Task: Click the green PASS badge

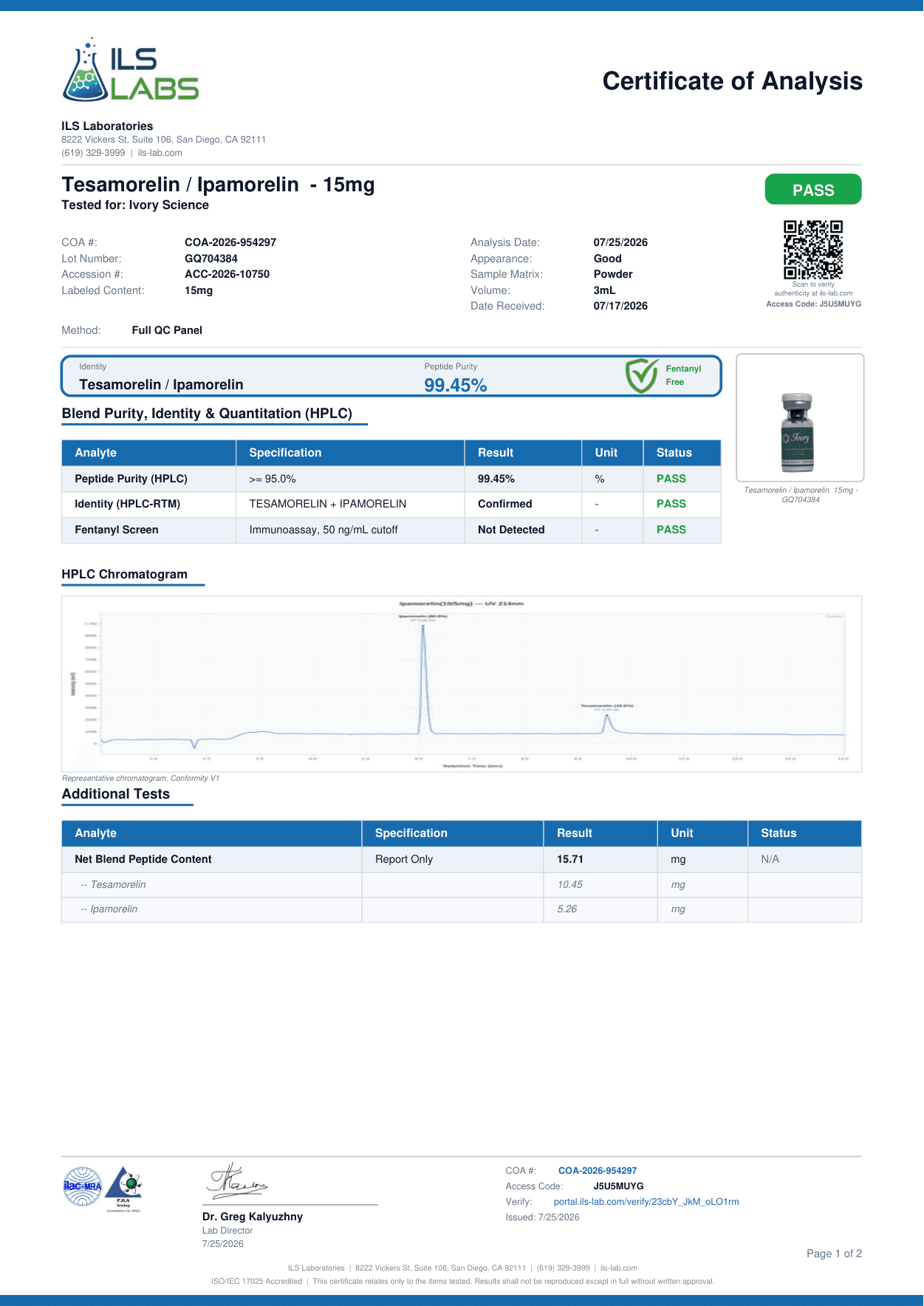Action: click(813, 189)
